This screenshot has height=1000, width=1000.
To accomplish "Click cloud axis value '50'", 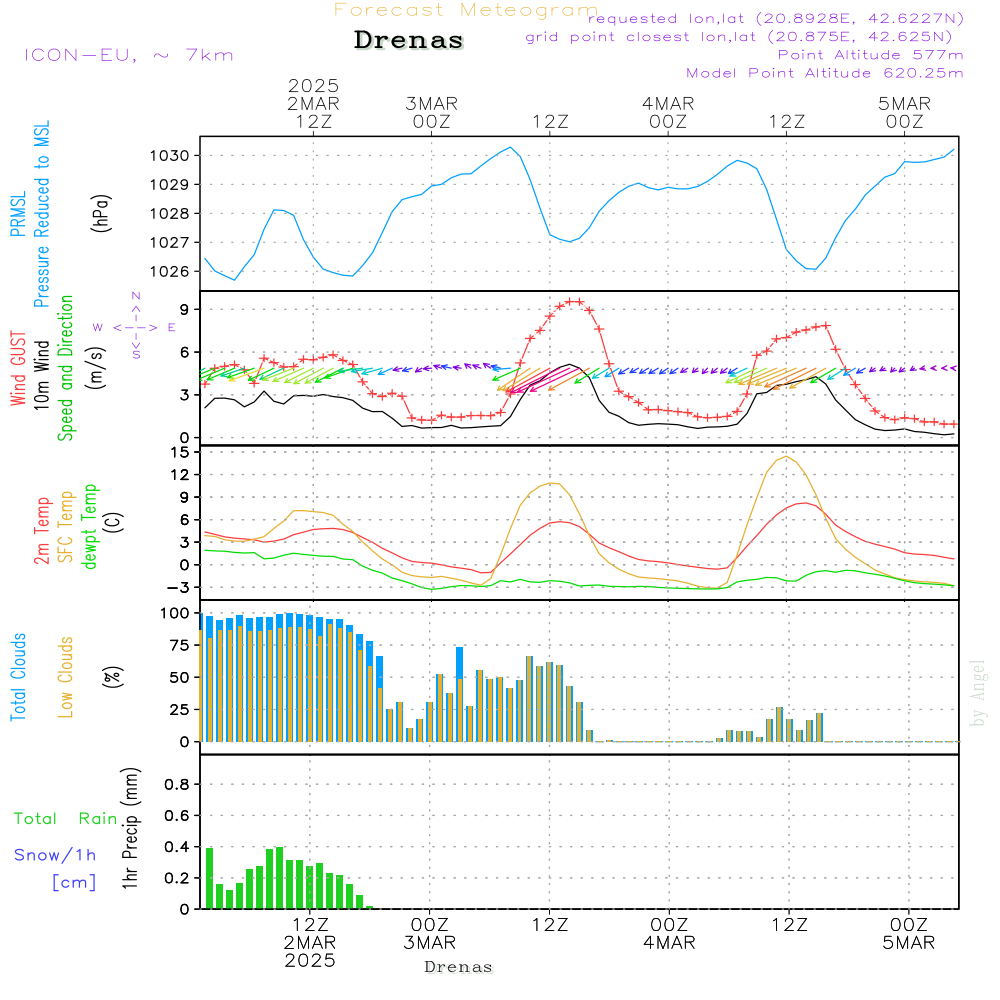I will pyautogui.click(x=179, y=678).
